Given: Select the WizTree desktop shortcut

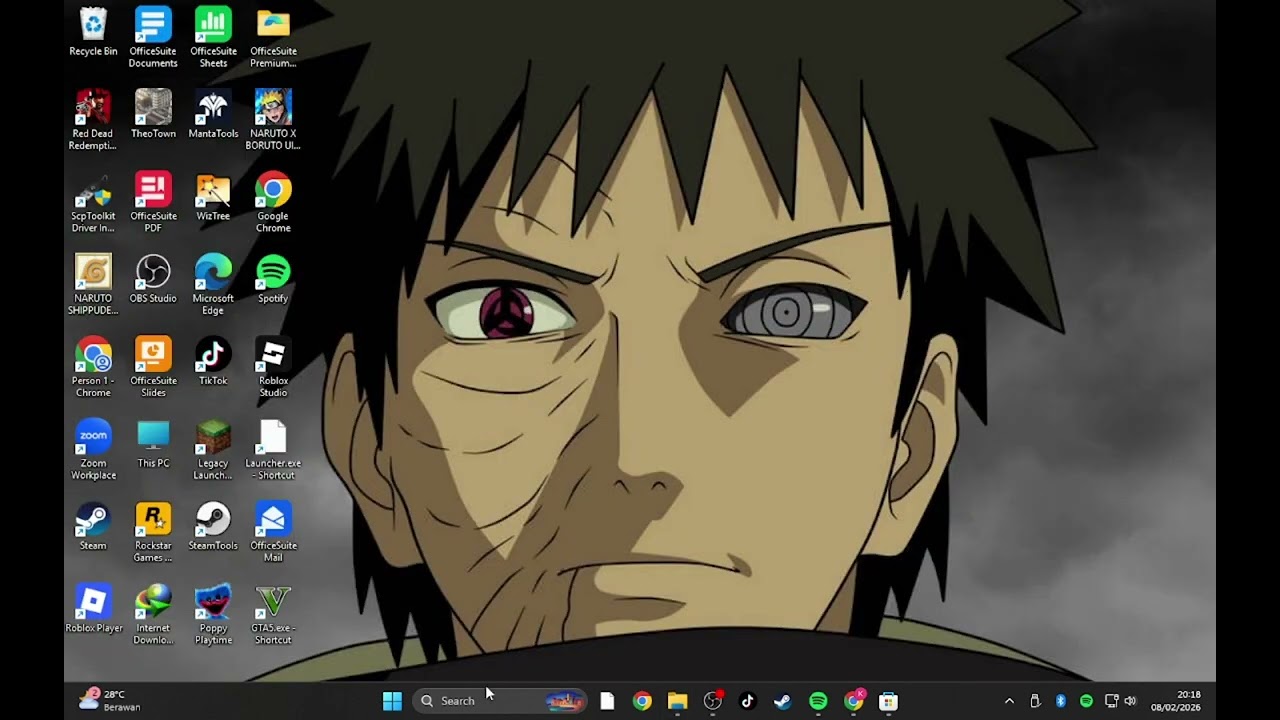Looking at the screenshot, I should pyautogui.click(x=213, y=197).
